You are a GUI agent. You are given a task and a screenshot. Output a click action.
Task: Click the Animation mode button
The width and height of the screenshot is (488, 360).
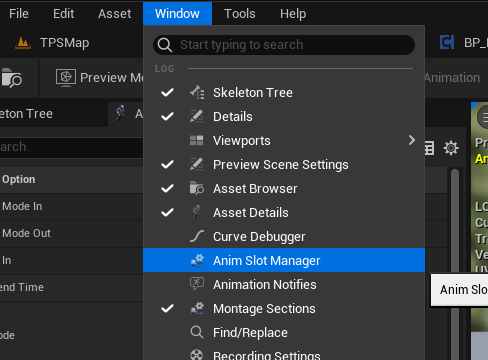coord(452,78)
